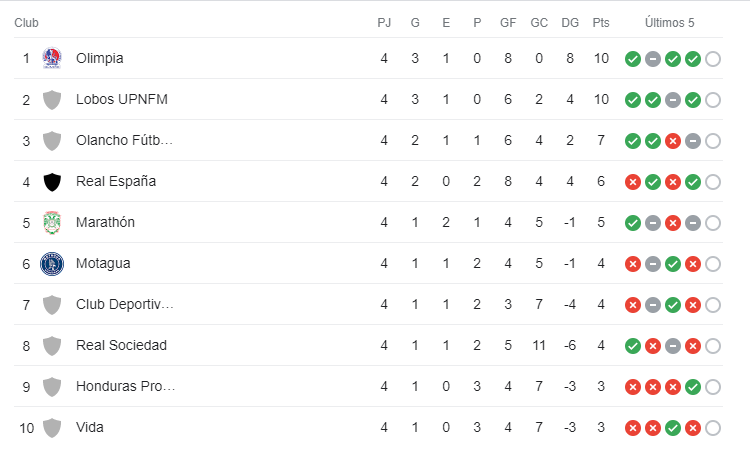Image resolution: width=750 pixels, height=466 pixels.
Task: Open the Olimpia team link
Action: pyautogui.click(x=100, y=58)
